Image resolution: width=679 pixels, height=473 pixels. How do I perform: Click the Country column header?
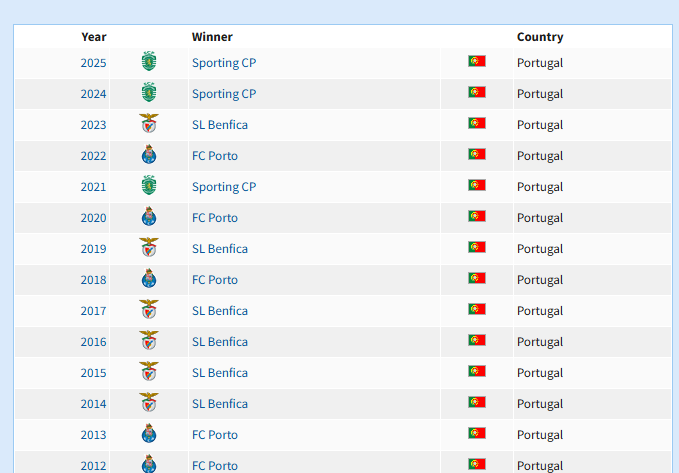click(540, 37)
